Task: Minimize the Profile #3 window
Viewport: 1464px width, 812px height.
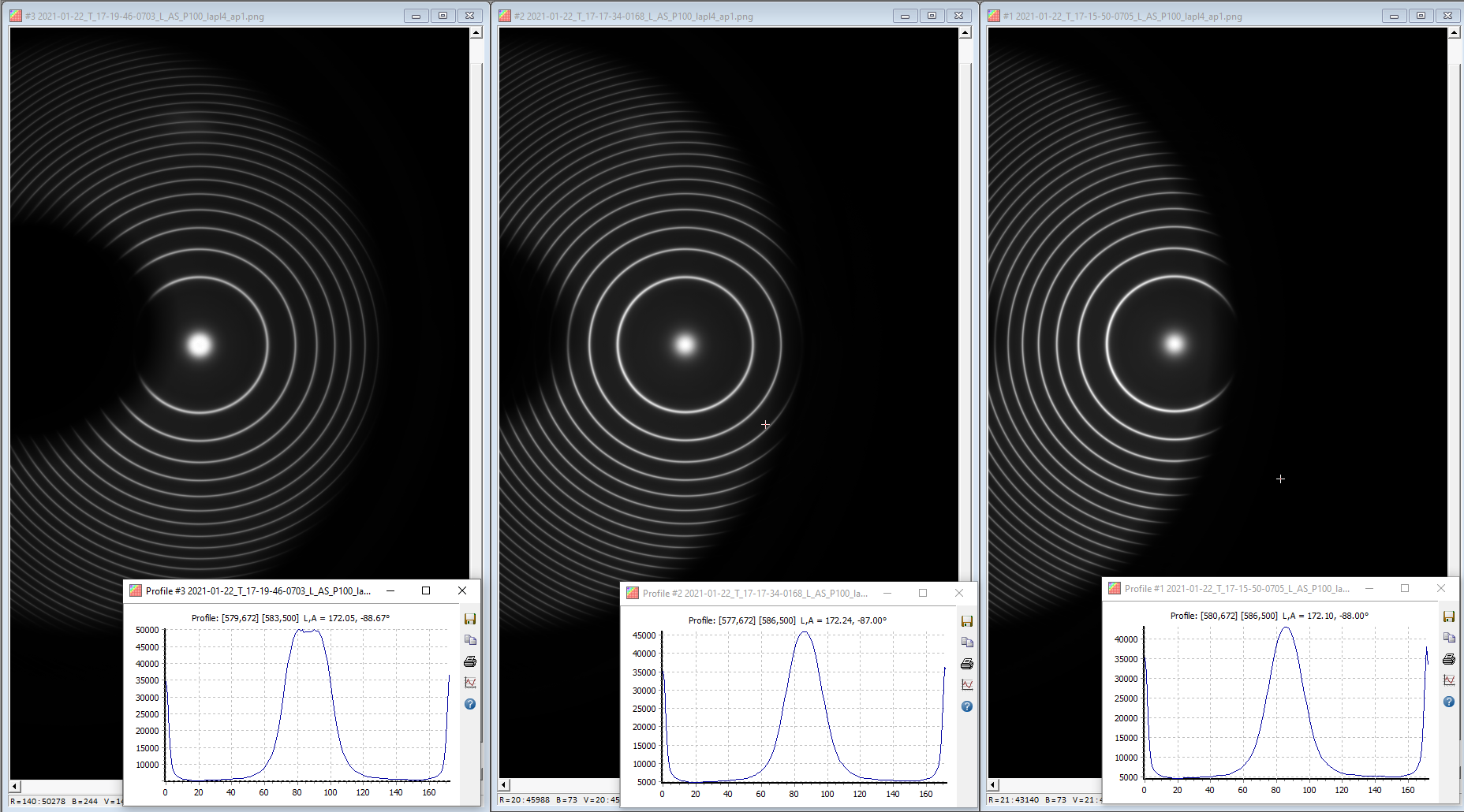Action: point(390,590)
